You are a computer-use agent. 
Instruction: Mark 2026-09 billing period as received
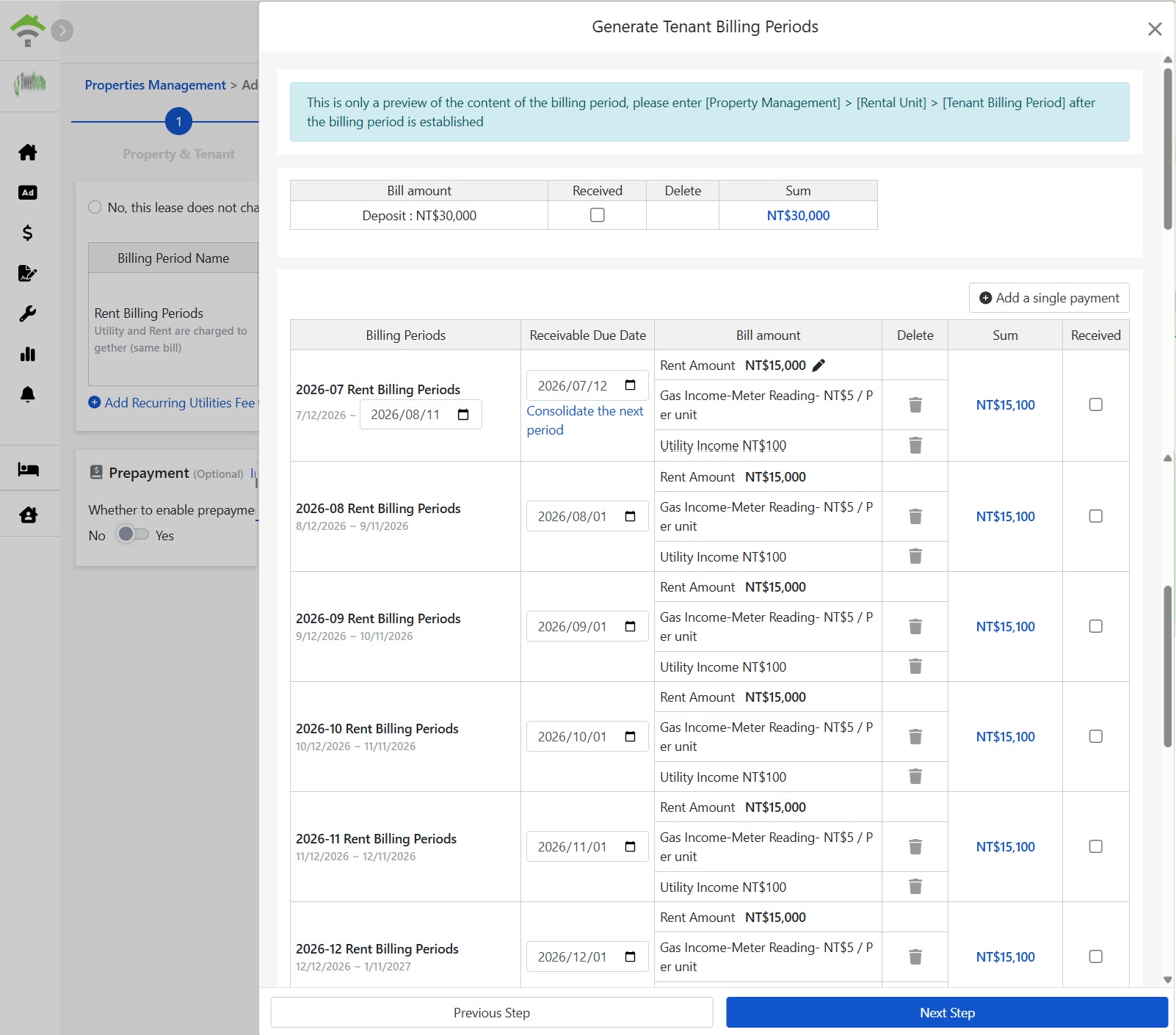click(1095, 626)
